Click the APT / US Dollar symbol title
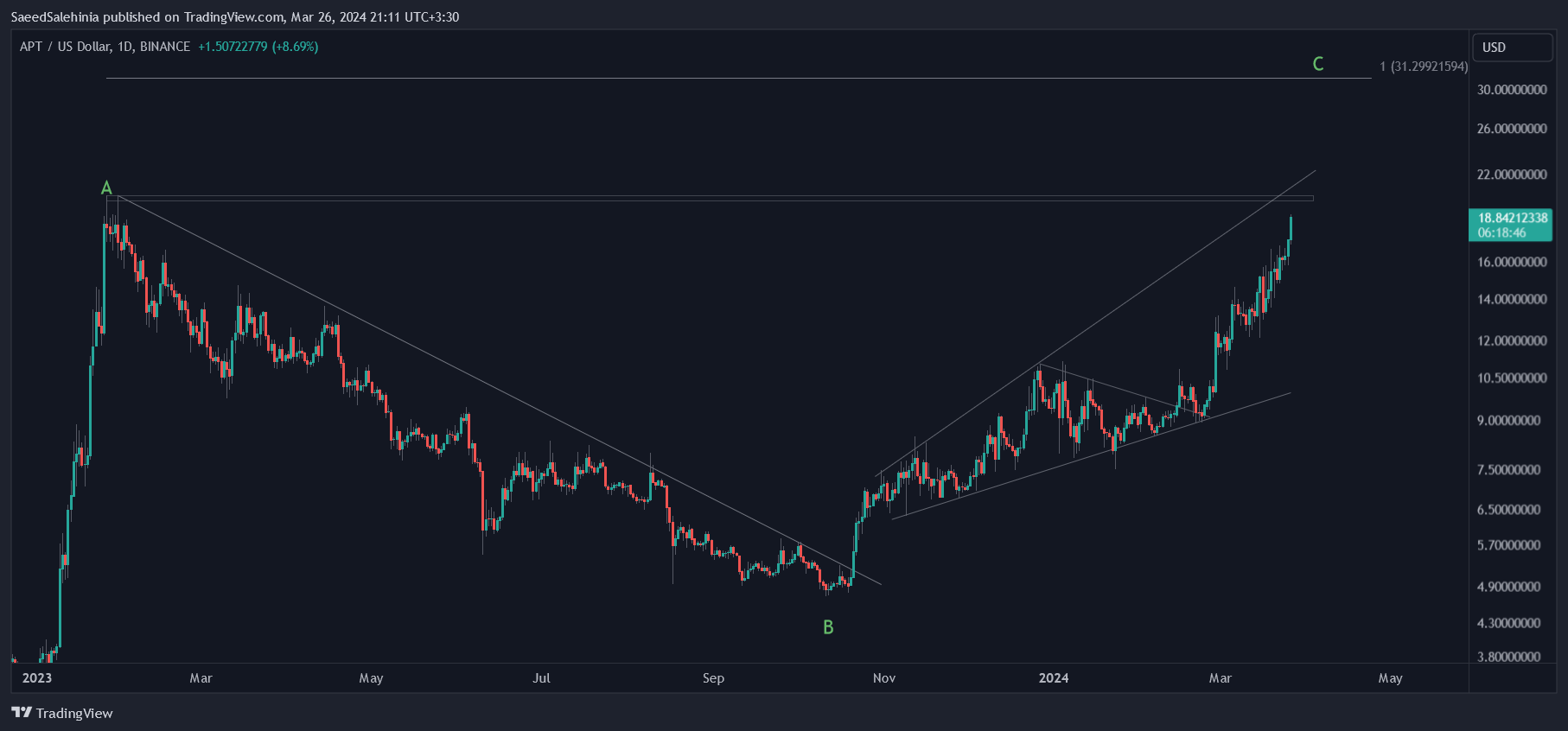Viewport: 1568px width, 731px height. point(105,47)
